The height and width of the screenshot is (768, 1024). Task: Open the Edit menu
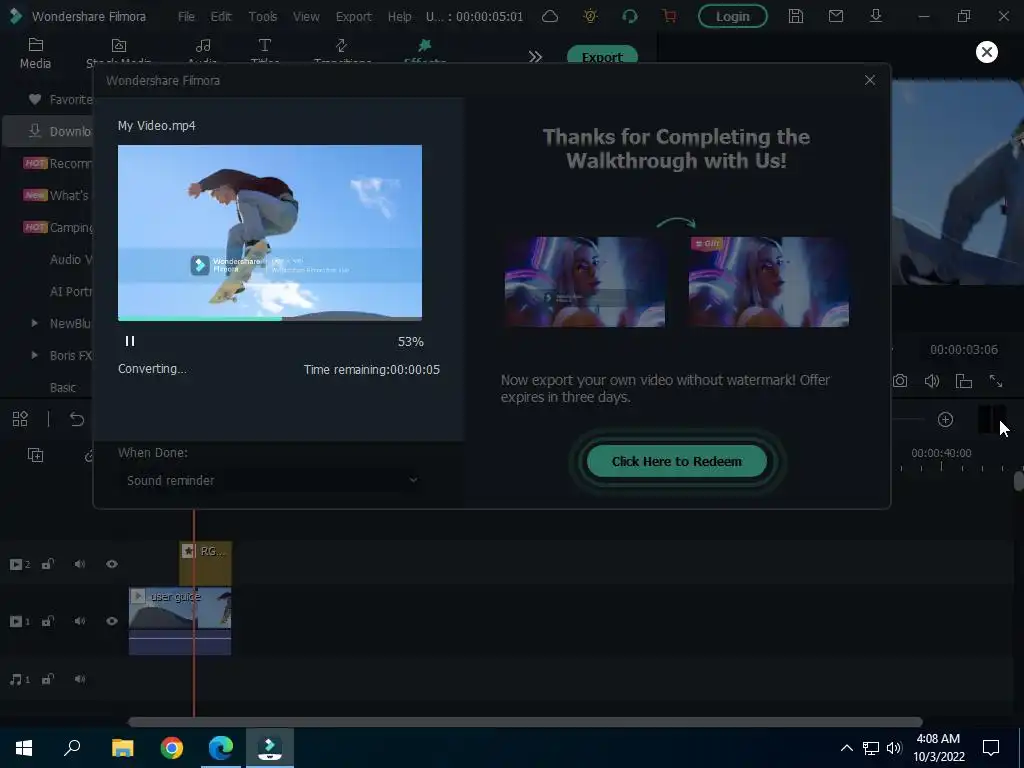221,16
